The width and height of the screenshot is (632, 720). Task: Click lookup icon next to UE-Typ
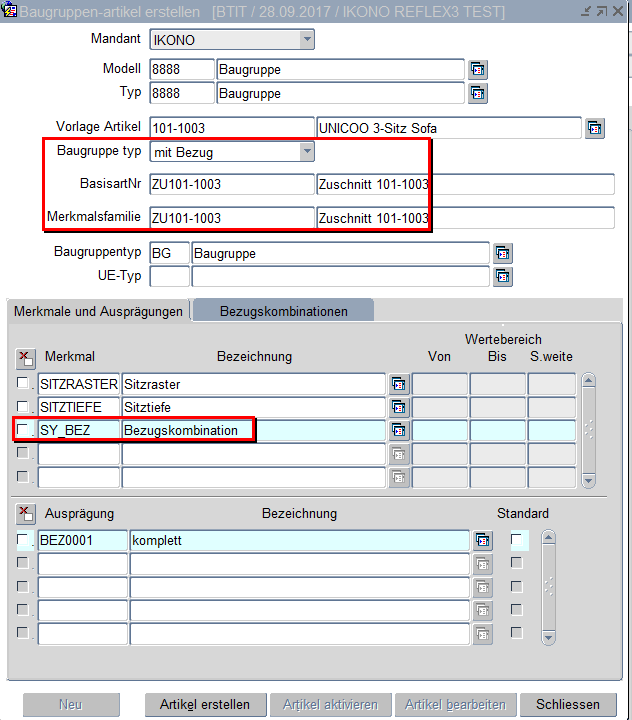[x=503, y=276]
